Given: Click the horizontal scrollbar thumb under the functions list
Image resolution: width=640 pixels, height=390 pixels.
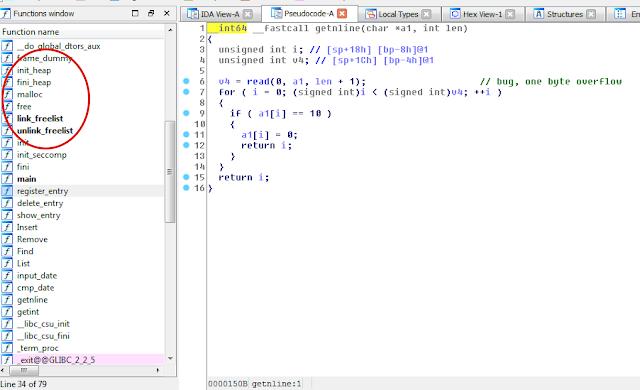Looking at the screenshot, I should click(24, 370).
